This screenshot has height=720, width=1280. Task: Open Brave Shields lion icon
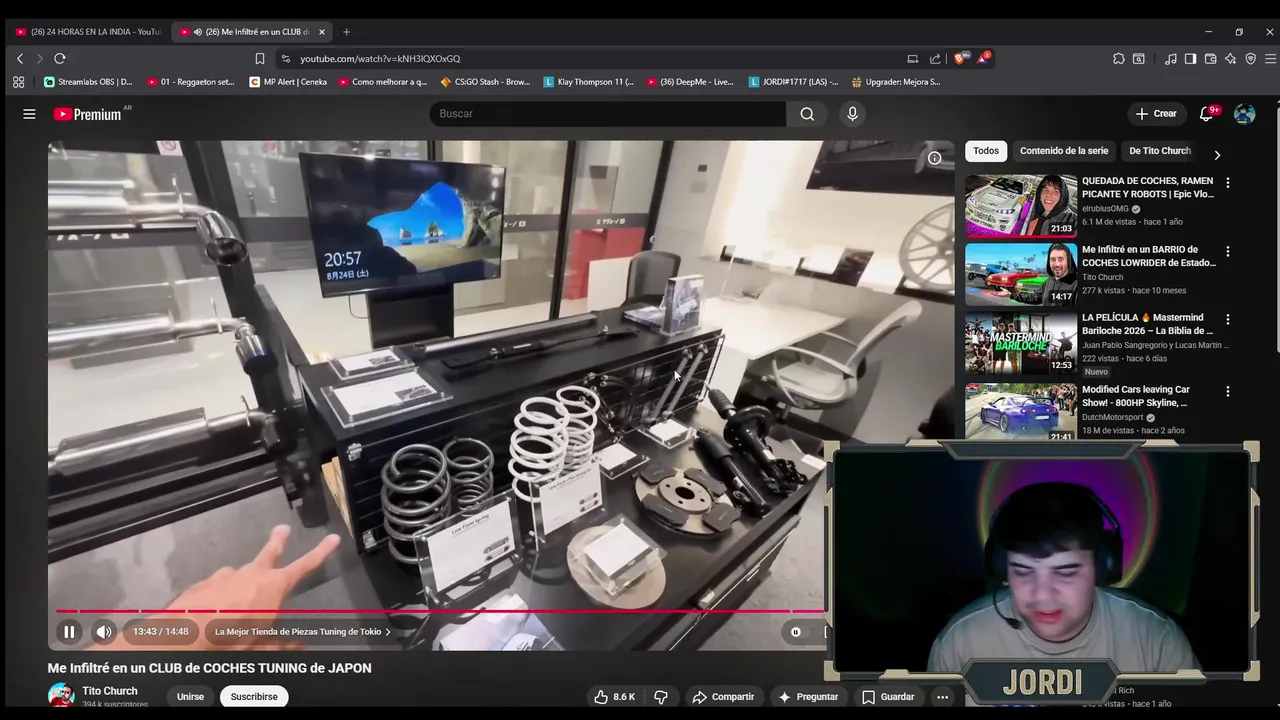[x=961, y=59]
